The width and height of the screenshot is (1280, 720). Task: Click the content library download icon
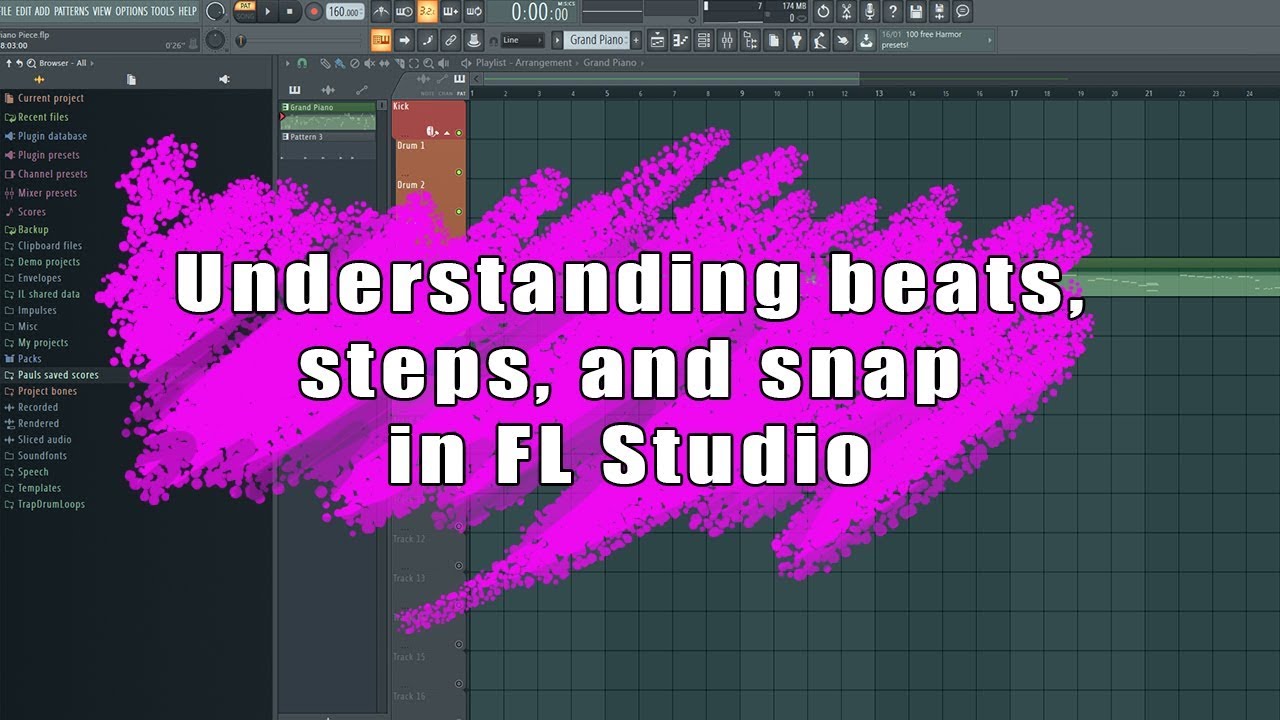tap(865, 40)
